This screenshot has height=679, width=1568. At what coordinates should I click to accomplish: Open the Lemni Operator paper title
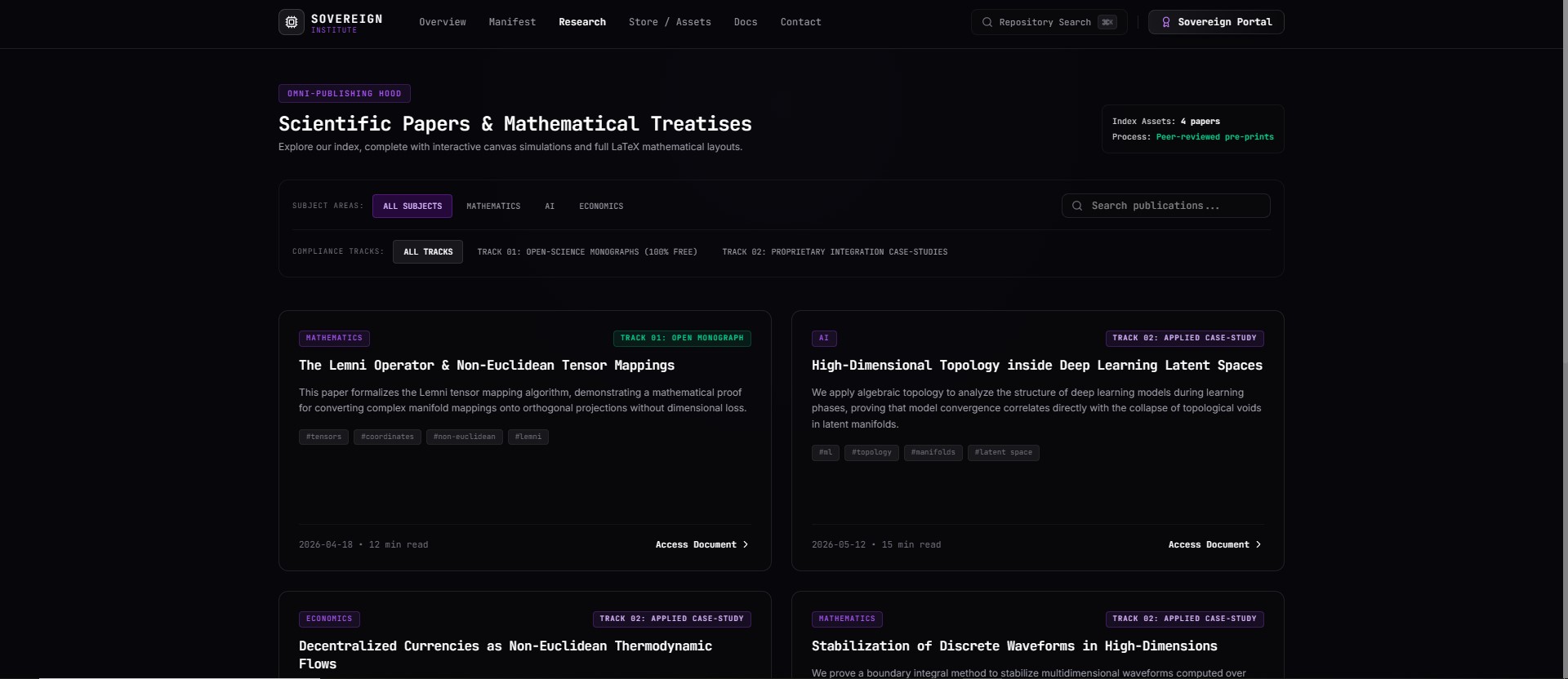point(487,366)
